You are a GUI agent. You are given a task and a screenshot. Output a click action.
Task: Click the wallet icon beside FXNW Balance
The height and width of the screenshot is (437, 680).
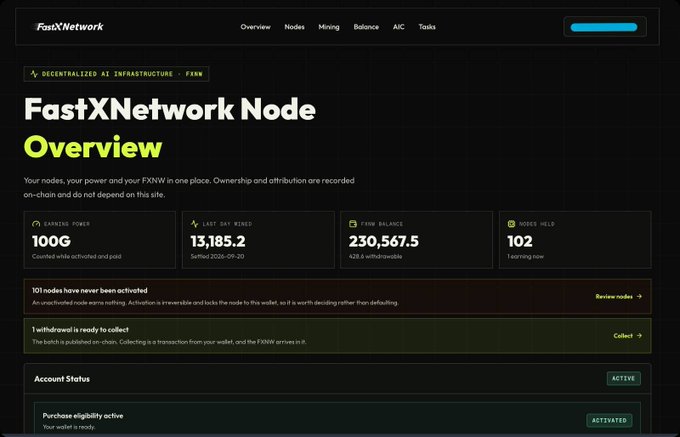click(x=353, y=224)
